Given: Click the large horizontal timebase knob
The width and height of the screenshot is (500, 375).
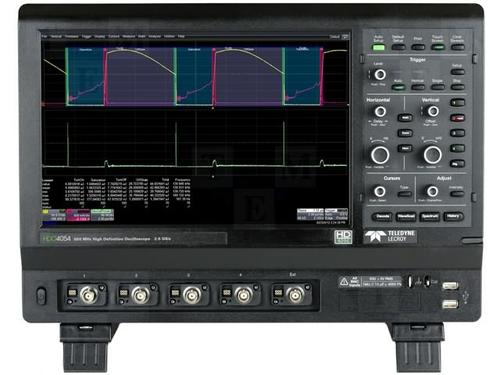Looking at the screenshot, I should [x=380, y=155].
